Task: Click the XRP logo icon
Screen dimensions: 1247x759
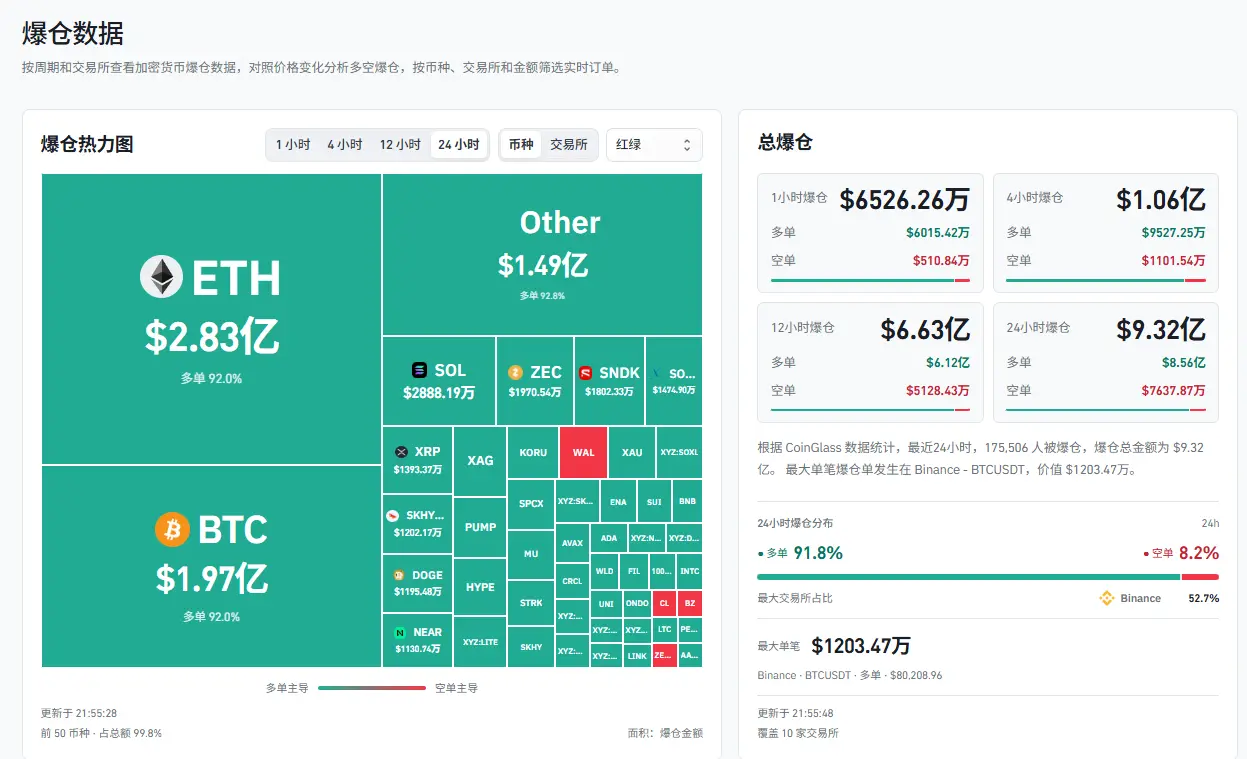Action: (x=402, y=452)
